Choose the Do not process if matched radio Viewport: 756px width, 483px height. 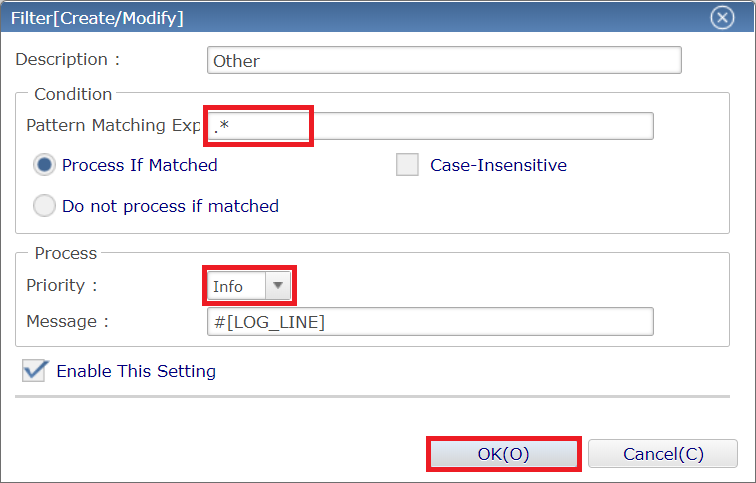44,206
